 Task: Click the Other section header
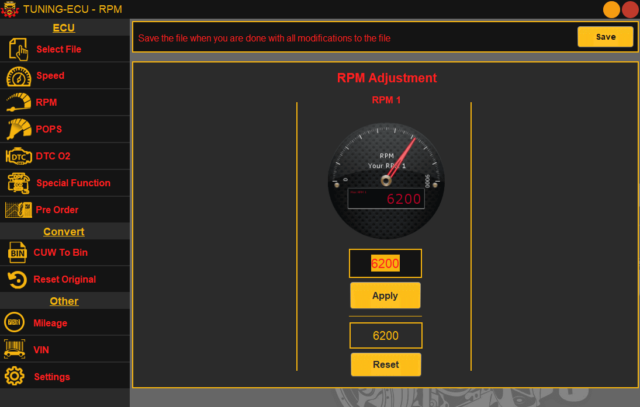[64, 301]
